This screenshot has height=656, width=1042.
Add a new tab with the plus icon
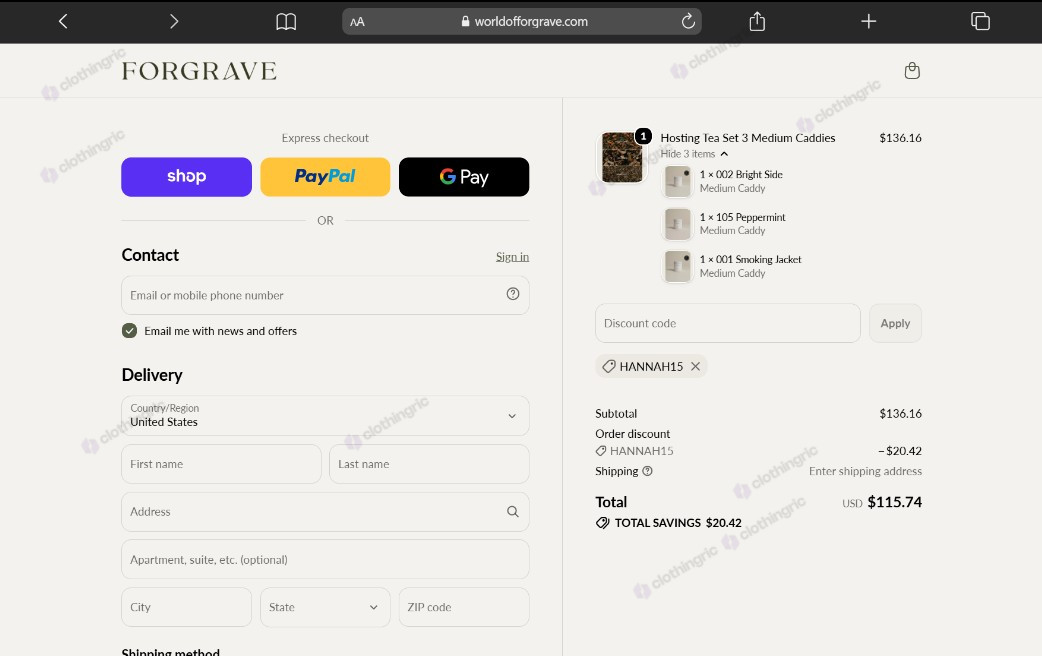coord(869,21)
